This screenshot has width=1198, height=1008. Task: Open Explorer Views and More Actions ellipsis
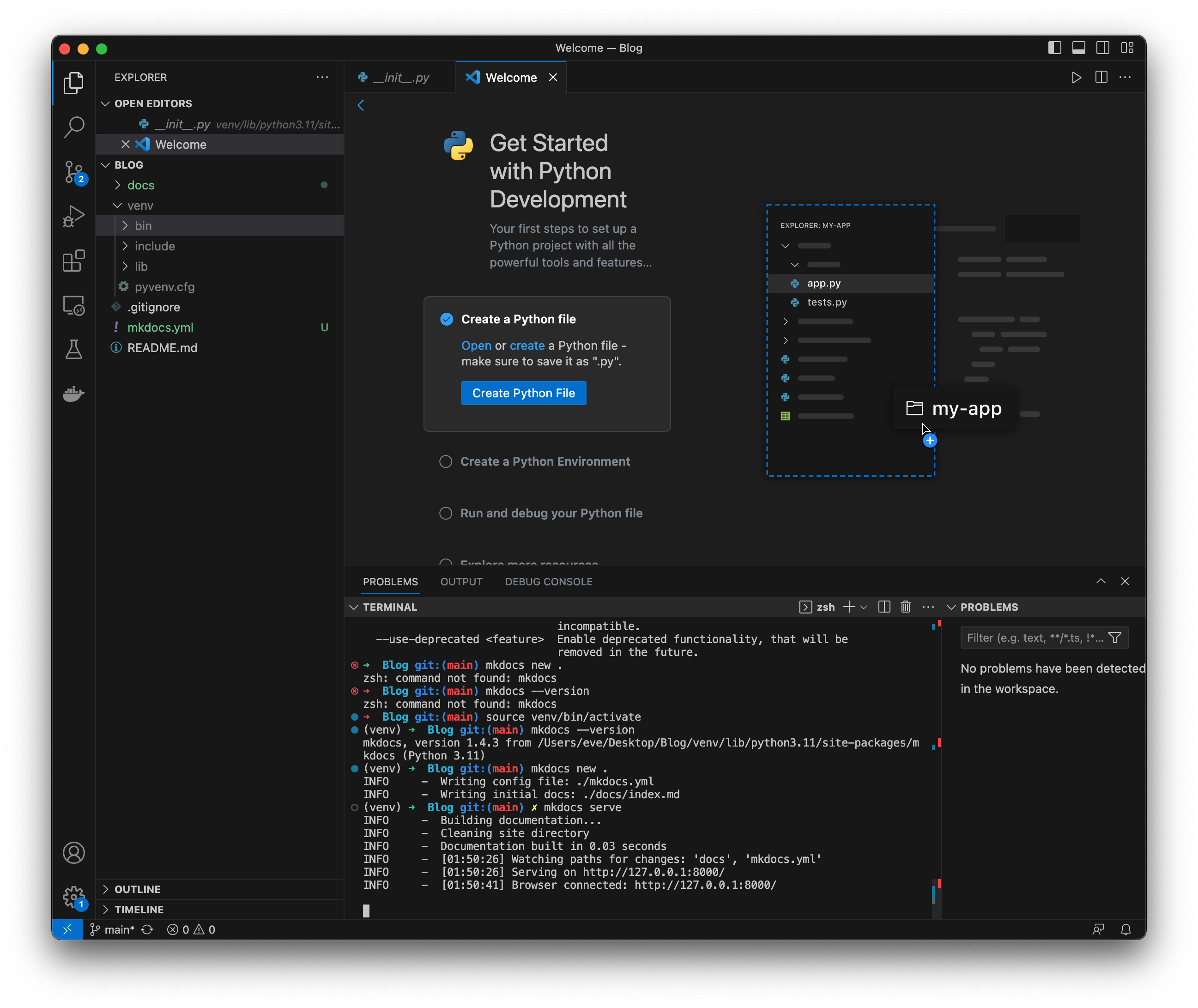tap(322, 77)
